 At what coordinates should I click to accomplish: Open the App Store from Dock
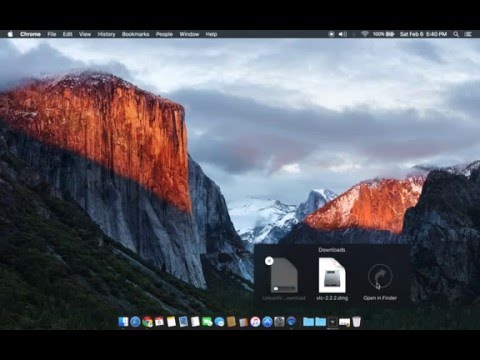pyautogui.click(x=267, y=322)
